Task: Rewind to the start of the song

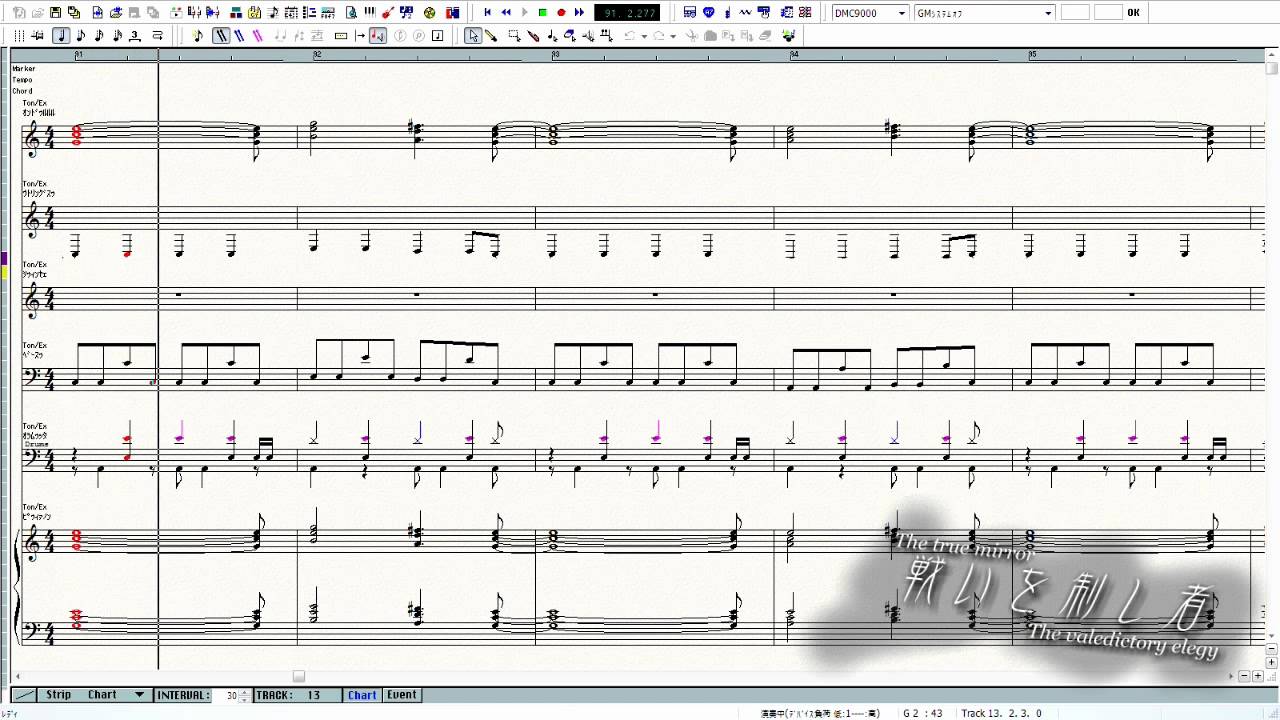Action: pos(488,12)
